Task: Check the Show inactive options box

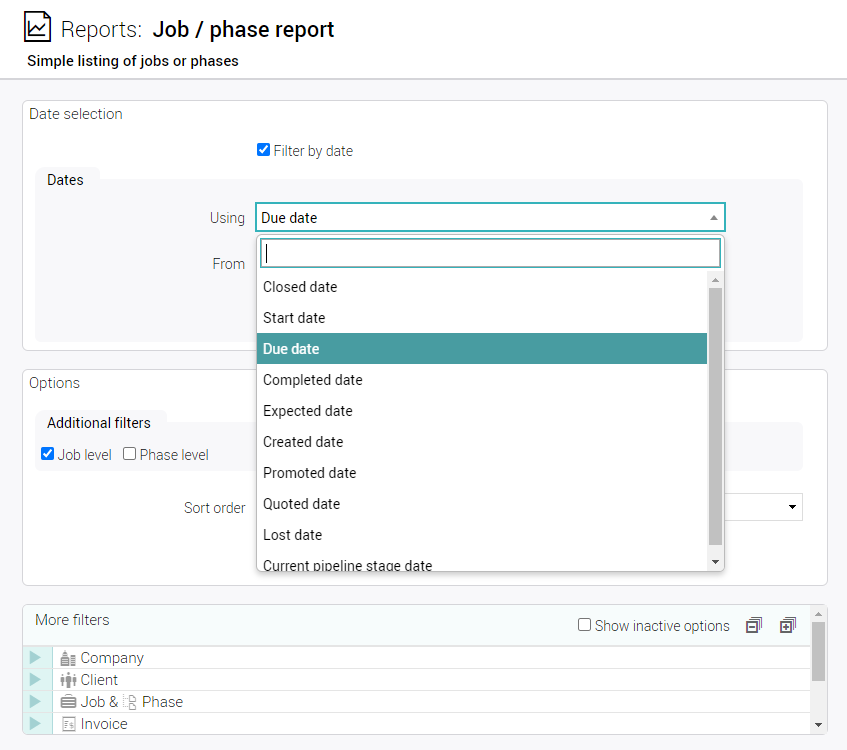Action: point(584,625)
